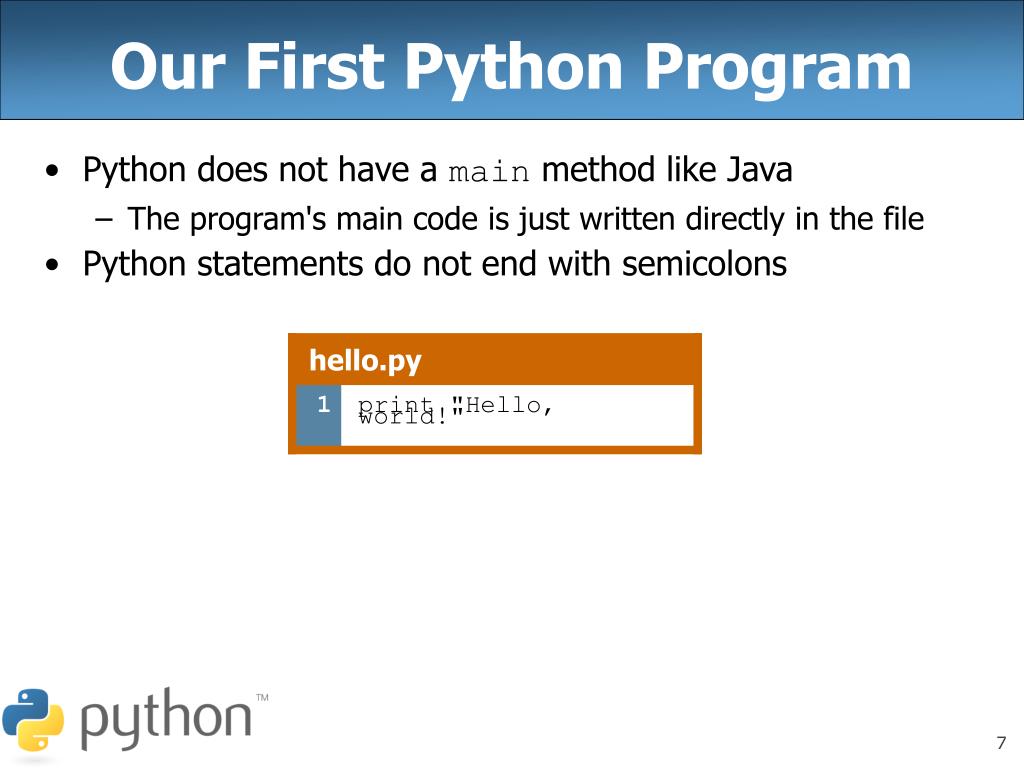1024x768 pixels.
Task: Select the second bullet point dot
Action: 52,266
